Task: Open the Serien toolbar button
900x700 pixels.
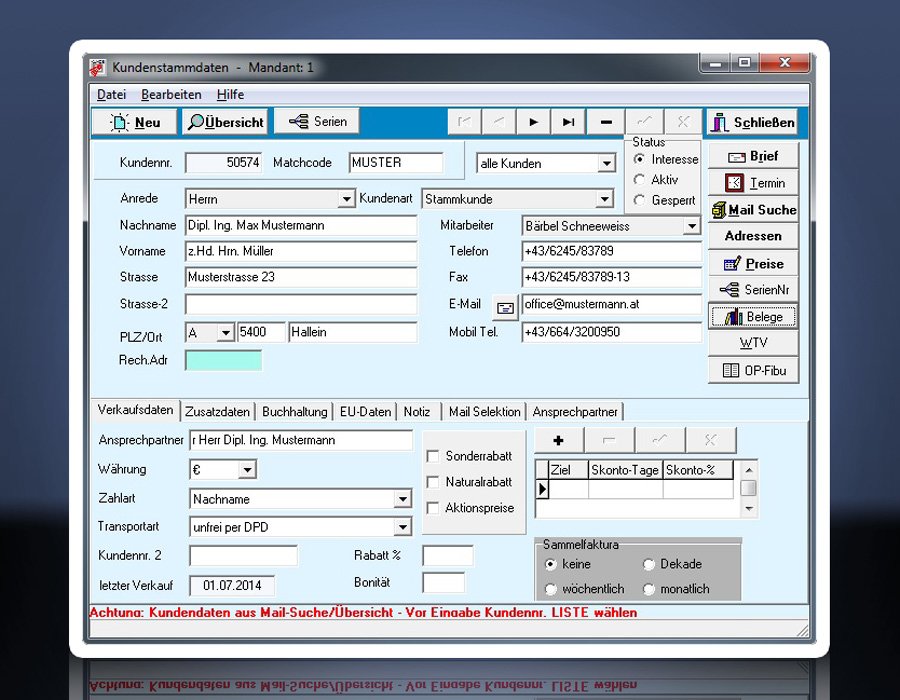Action: [x=317, y=122]
